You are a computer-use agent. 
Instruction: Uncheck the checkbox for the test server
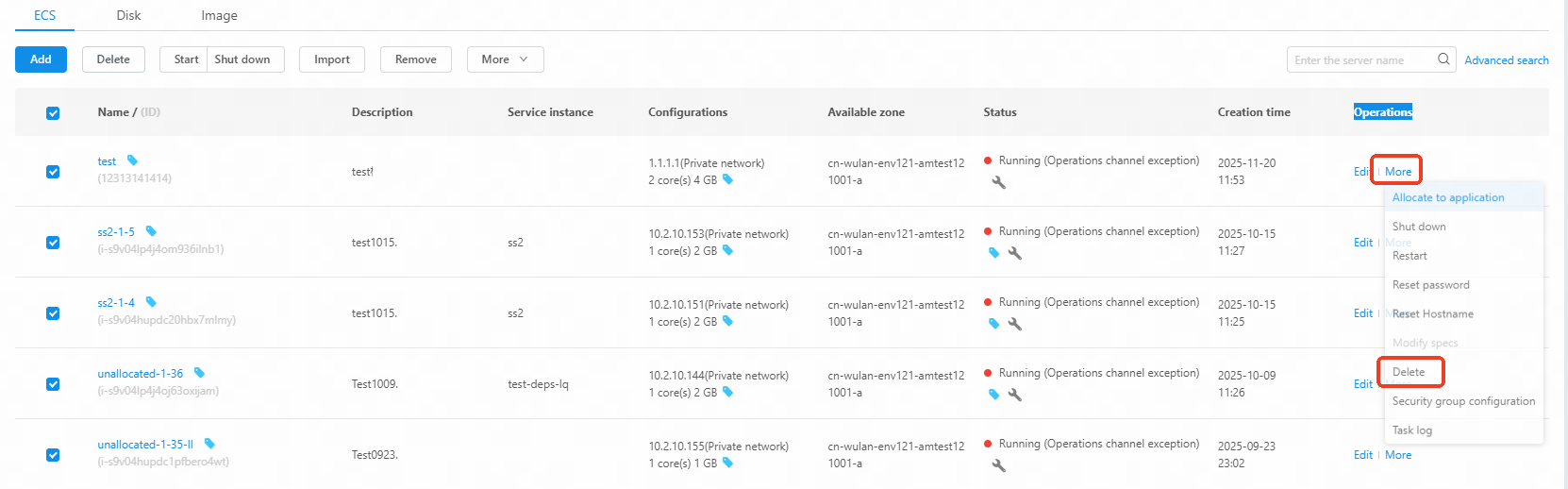pos(53,172)
